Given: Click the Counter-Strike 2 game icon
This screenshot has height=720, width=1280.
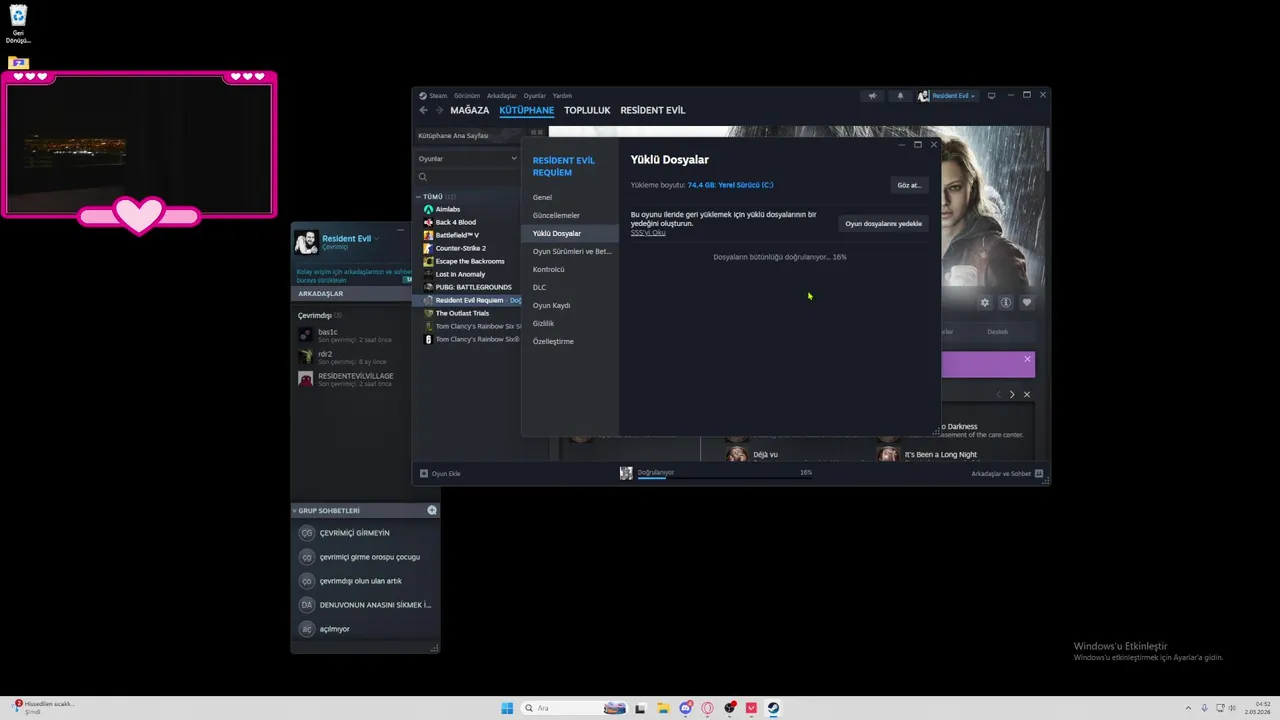Looking at the screenshot, I should click(x=428, y=248).
